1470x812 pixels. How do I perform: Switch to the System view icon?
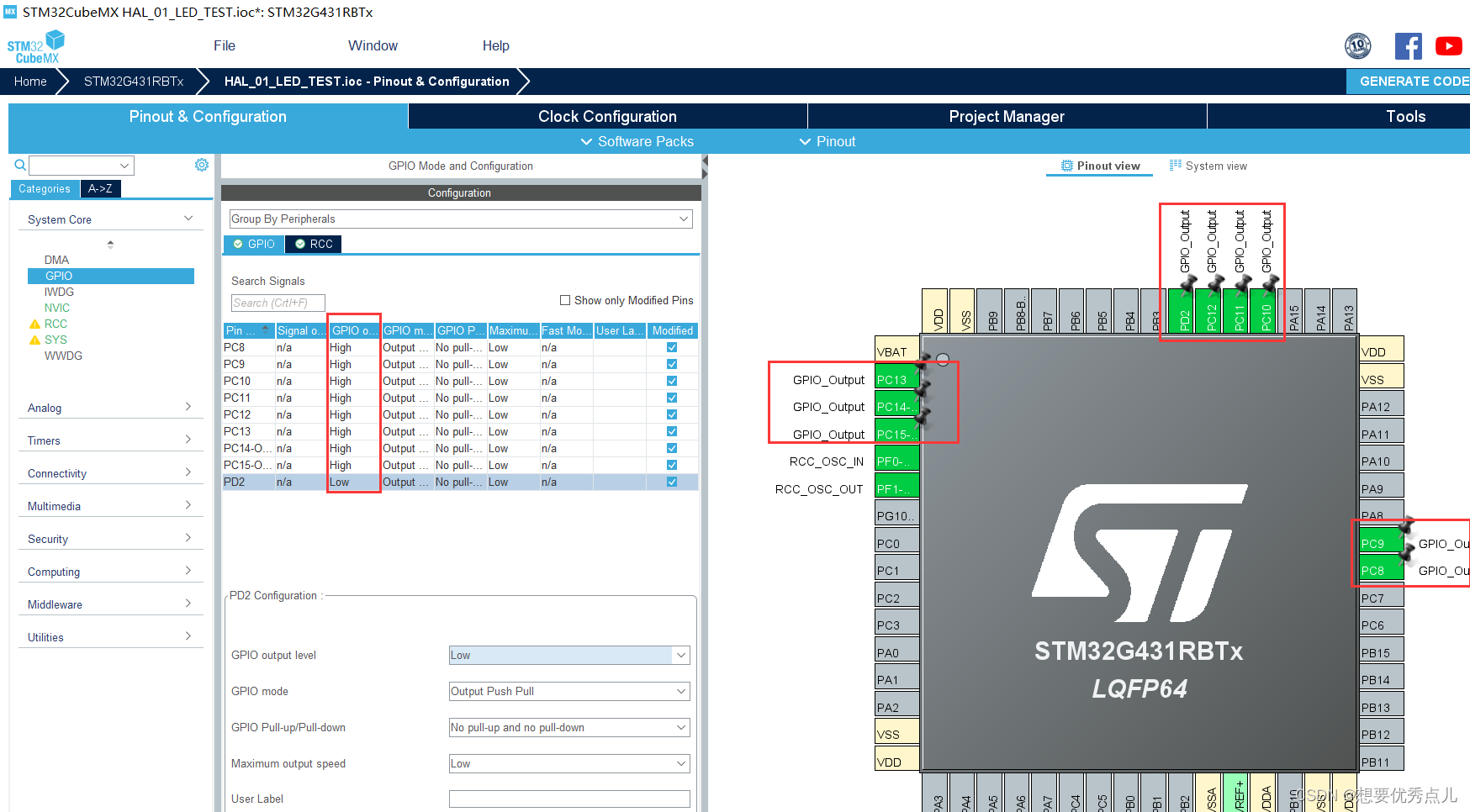coord(1176,166)
